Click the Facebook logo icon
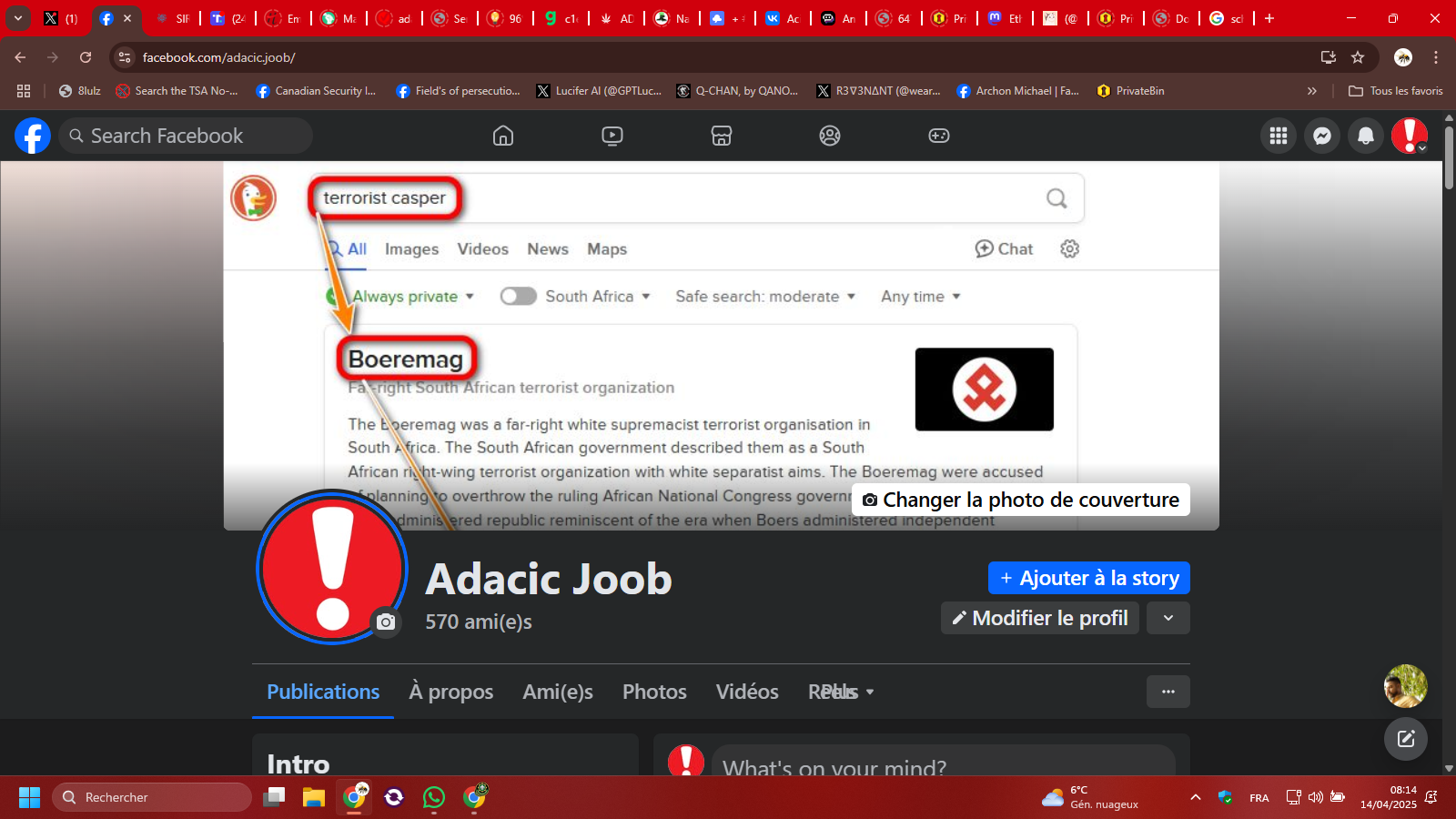The width and height of the screenshot is (1456, 819). coord(33,136)
